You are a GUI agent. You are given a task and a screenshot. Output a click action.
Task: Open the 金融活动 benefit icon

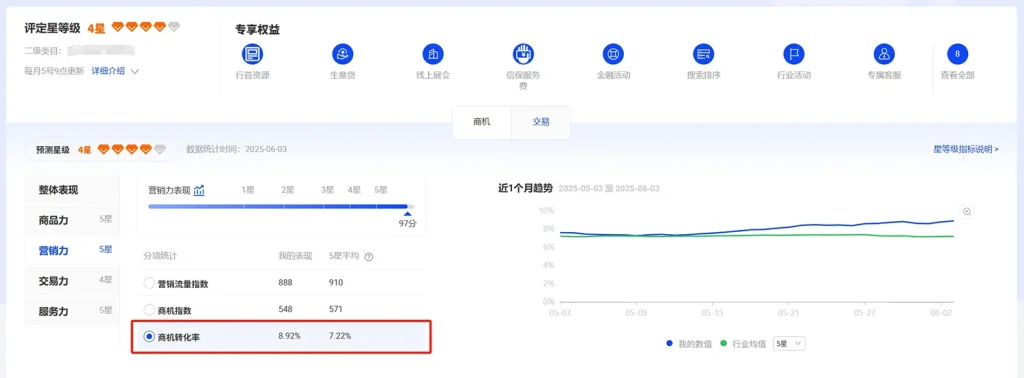click(x=613, y=54)
